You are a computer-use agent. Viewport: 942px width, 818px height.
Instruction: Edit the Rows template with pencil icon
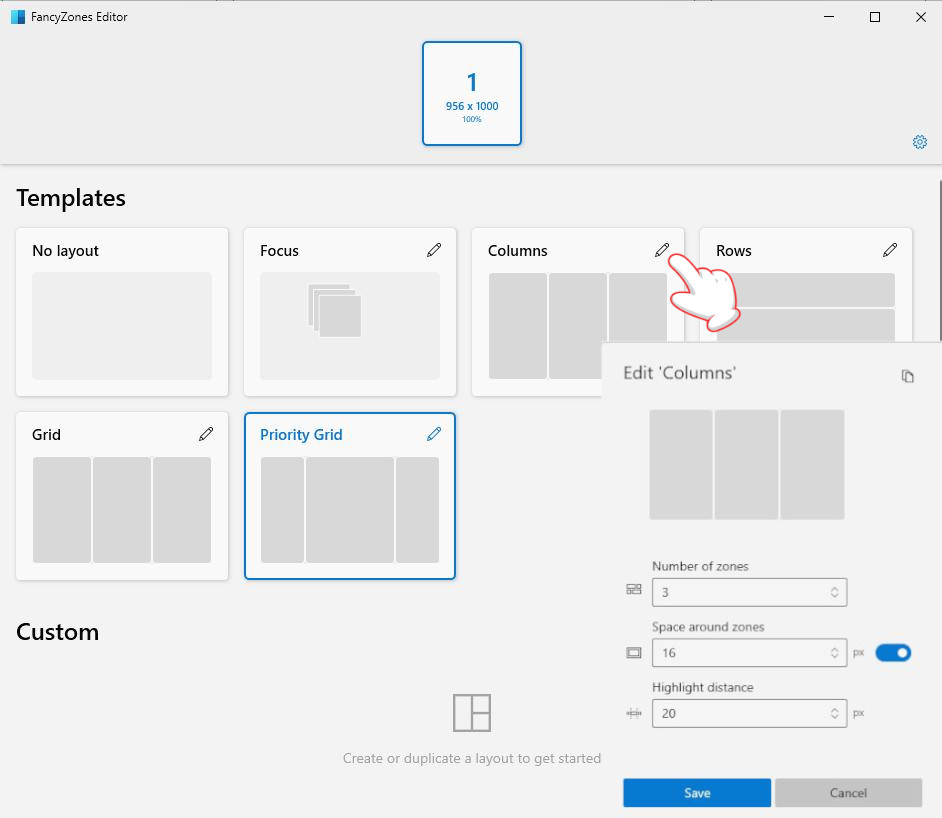coord(889,250)
